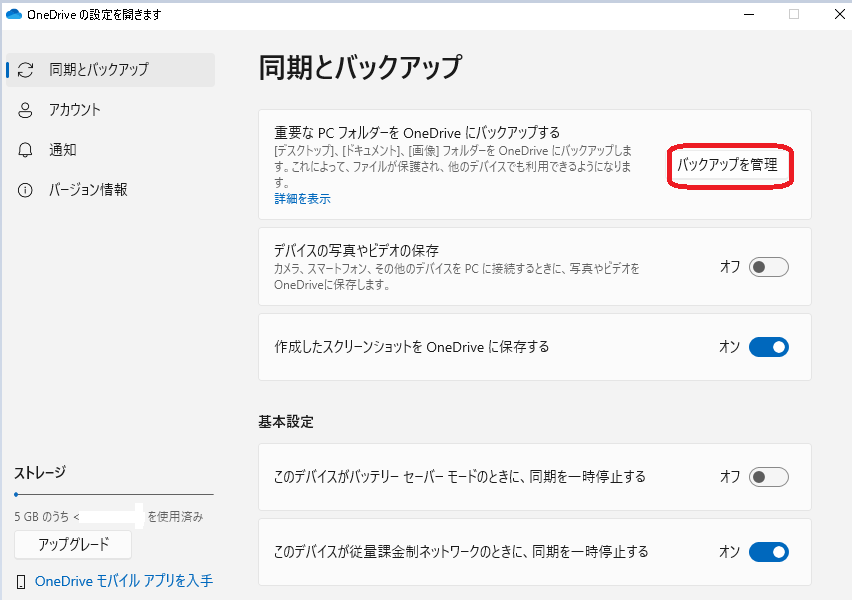
Task: Click the 基本設定 section heading
Action: (x=286, y=422)
